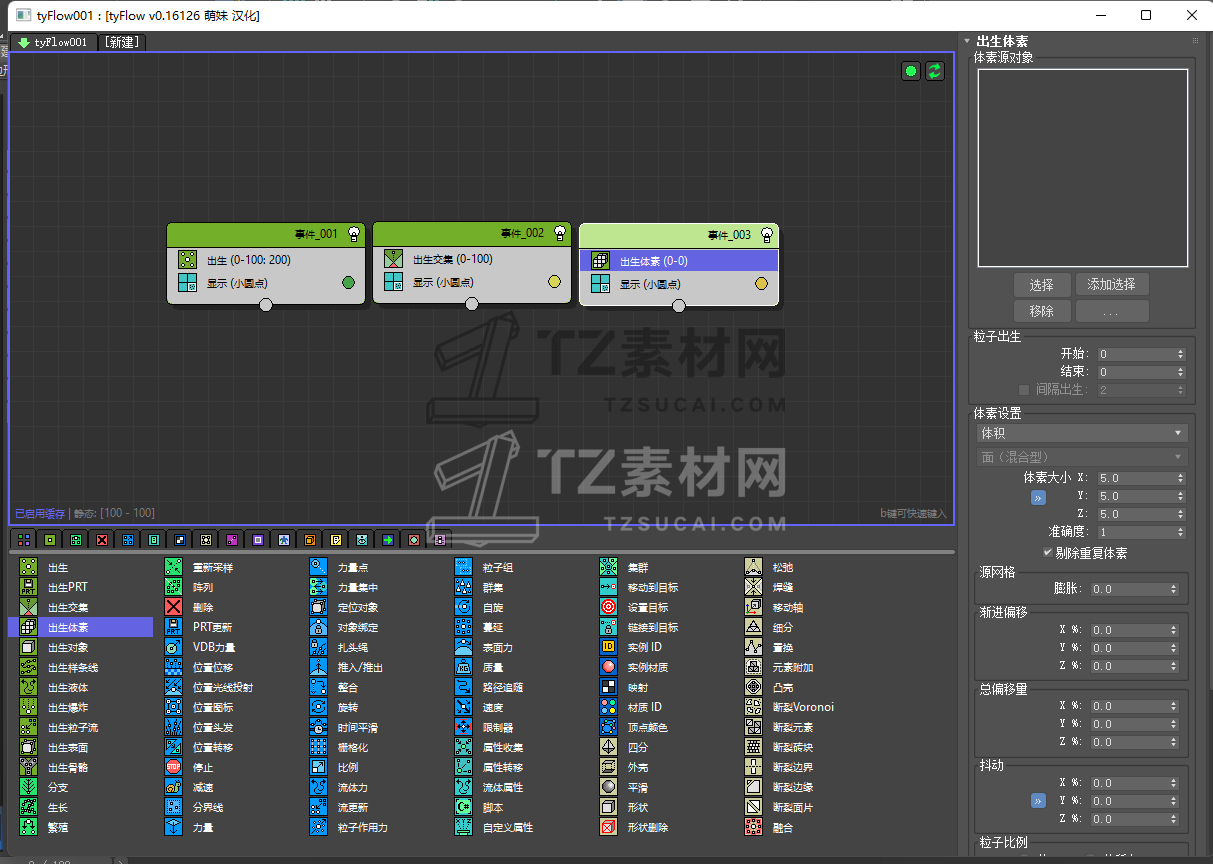Click the 事件_001 output connector circle
Image resolution: width=1213 pixels, height=864 pixels.
click(x=266, y=305)
